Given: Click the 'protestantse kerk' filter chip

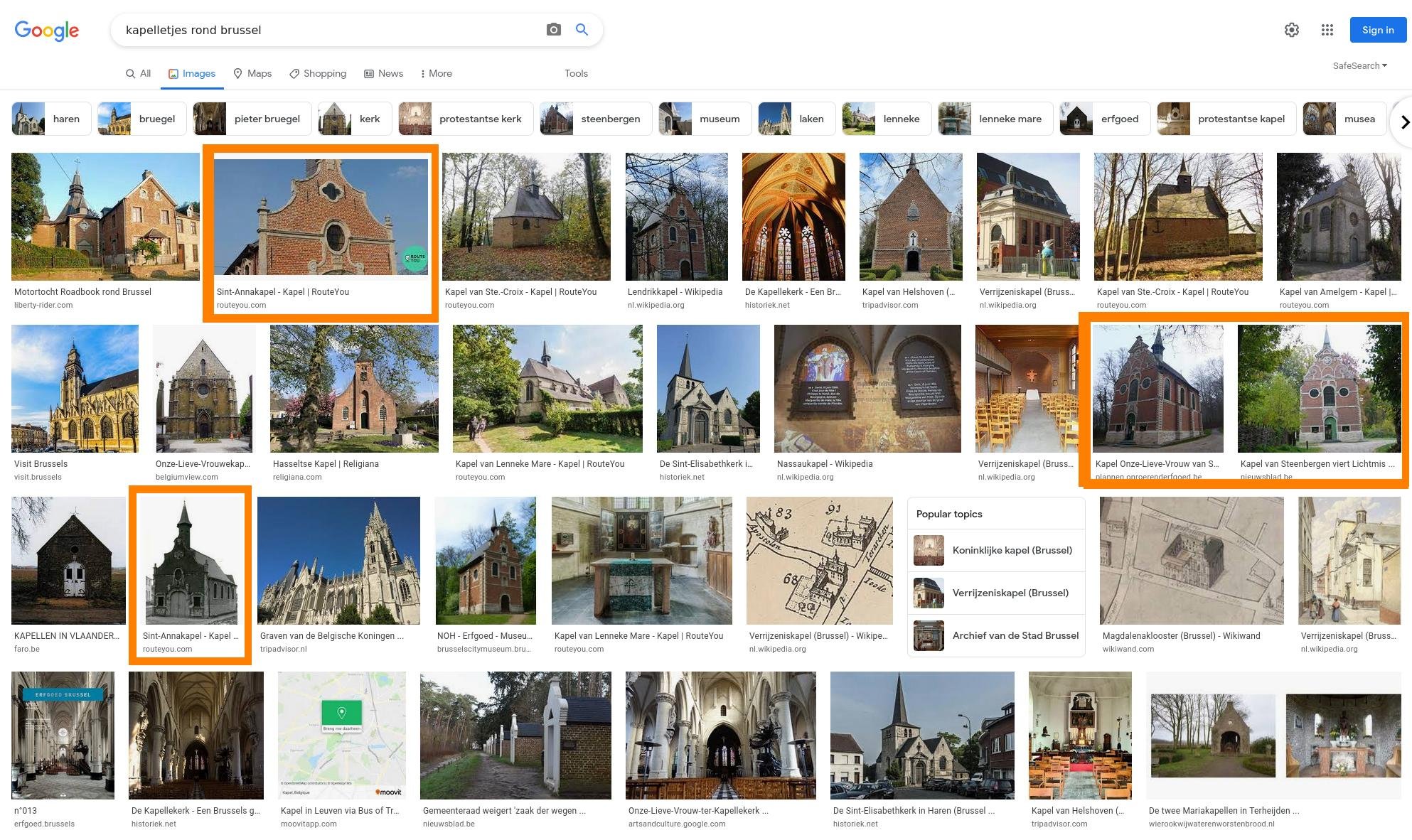Looking at the screenshot, I should [465, 119].
